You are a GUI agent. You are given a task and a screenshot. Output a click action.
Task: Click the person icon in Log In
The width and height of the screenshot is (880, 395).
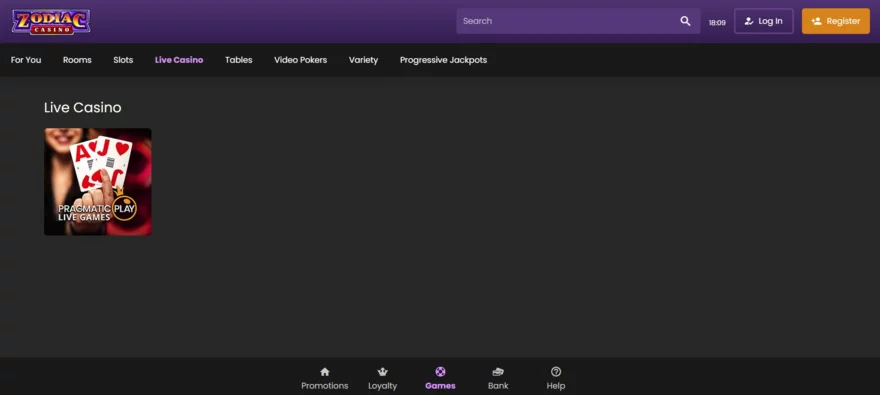click(x=749, y=21)
